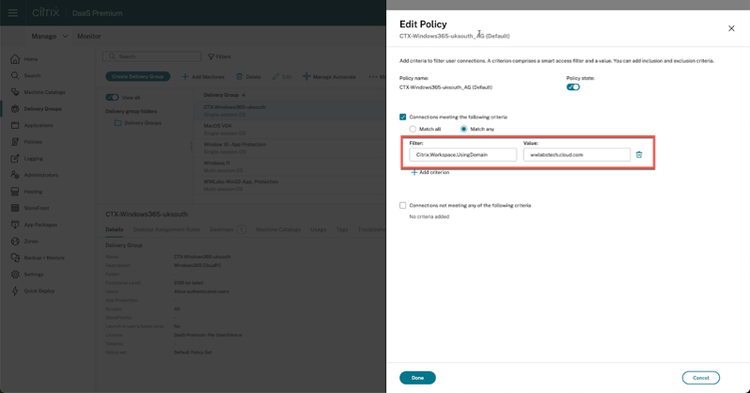Screen dimensions: 750x393
Task: Open the Usage tab
Action: point(318,229)
